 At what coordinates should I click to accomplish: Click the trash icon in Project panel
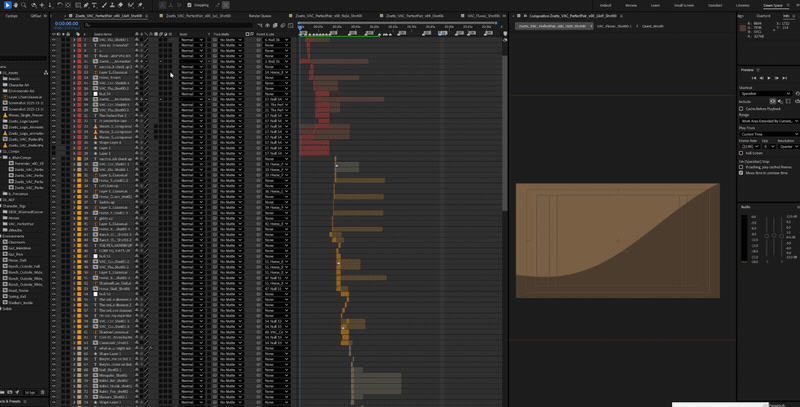coord(42,392)
